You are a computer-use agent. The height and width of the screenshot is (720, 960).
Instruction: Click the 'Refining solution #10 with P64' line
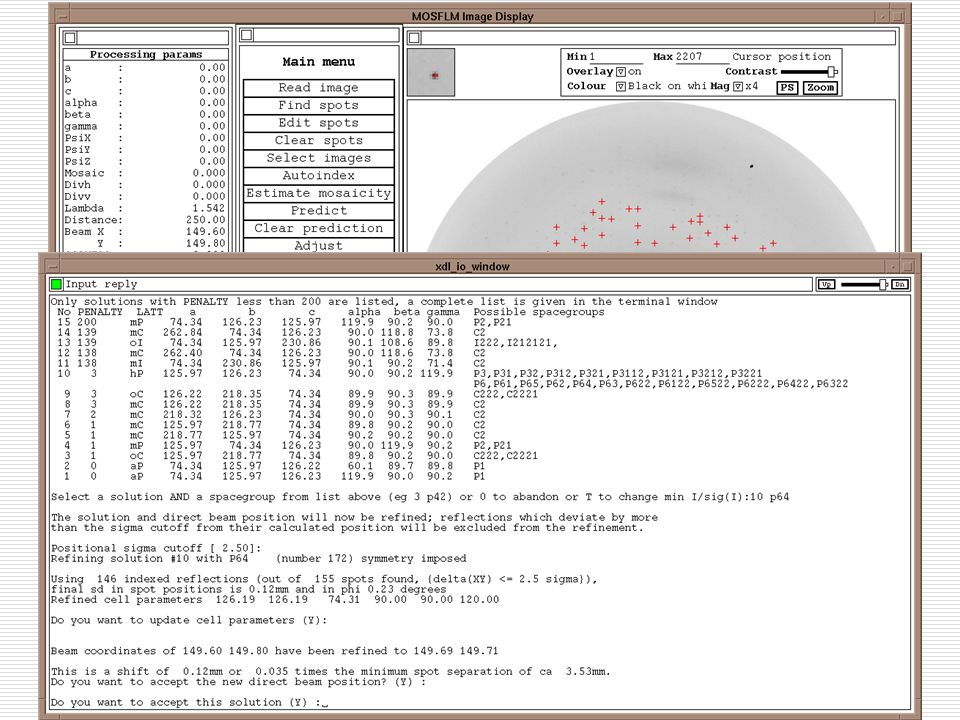point(258,558)
